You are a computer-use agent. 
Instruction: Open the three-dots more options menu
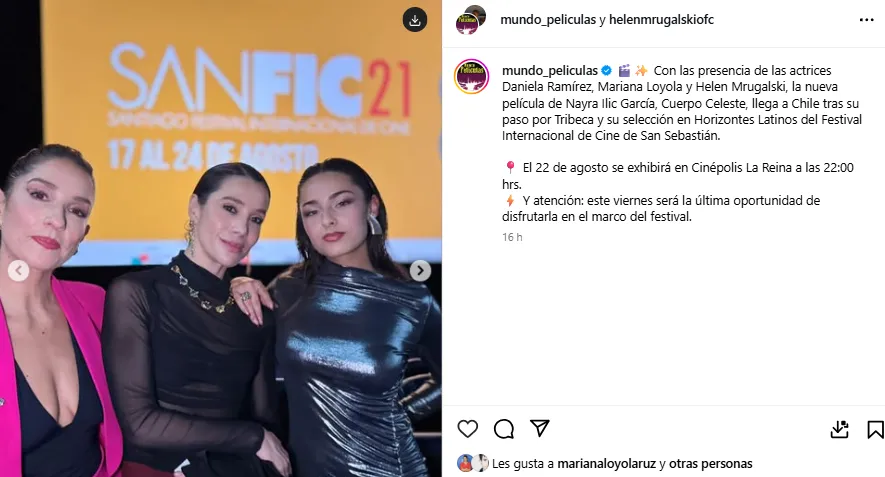click(x=866, y=20)
